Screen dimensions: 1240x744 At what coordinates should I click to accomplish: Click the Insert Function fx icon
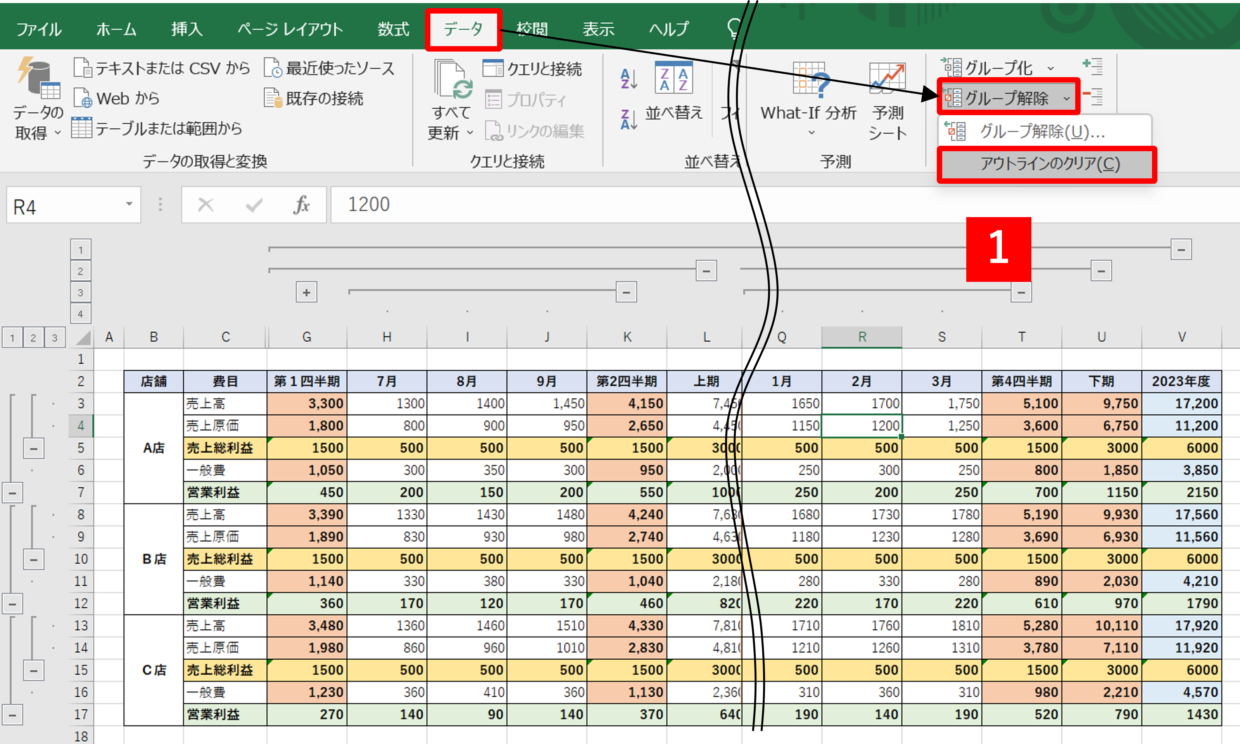pyautogui.click(x=301, y=205)
